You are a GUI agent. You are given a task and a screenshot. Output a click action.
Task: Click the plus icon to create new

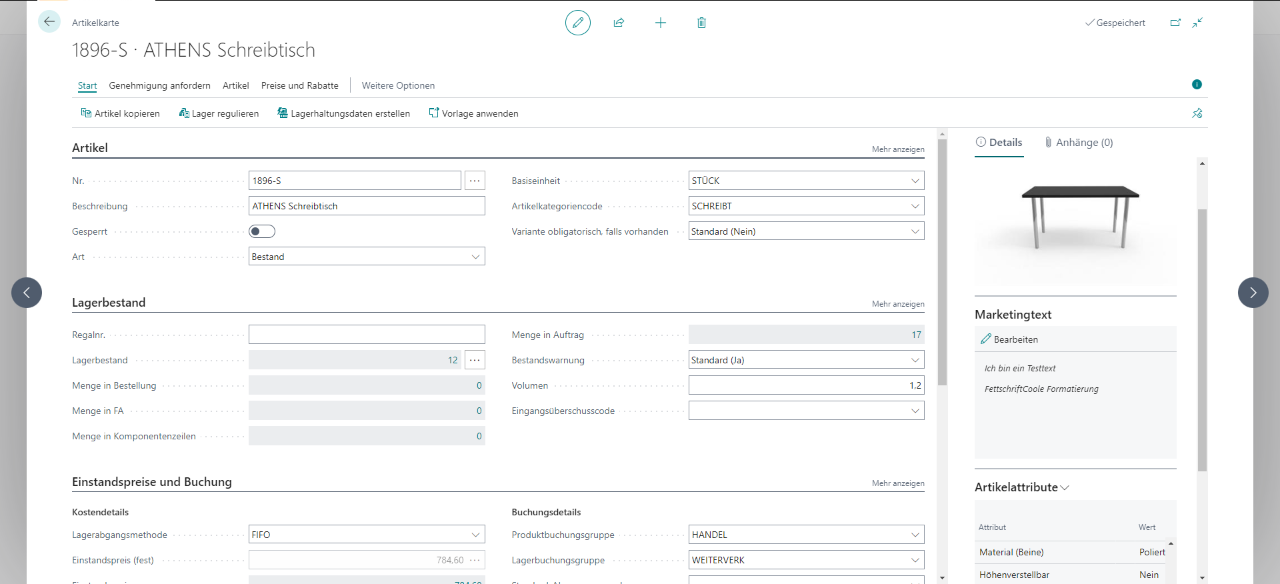point(660,22)
